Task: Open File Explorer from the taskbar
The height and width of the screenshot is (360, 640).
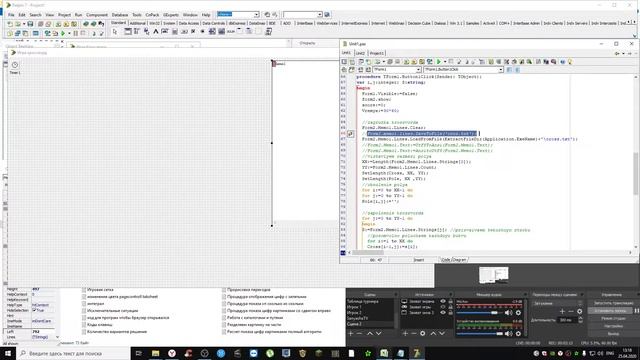Action: tap(156, 353)
